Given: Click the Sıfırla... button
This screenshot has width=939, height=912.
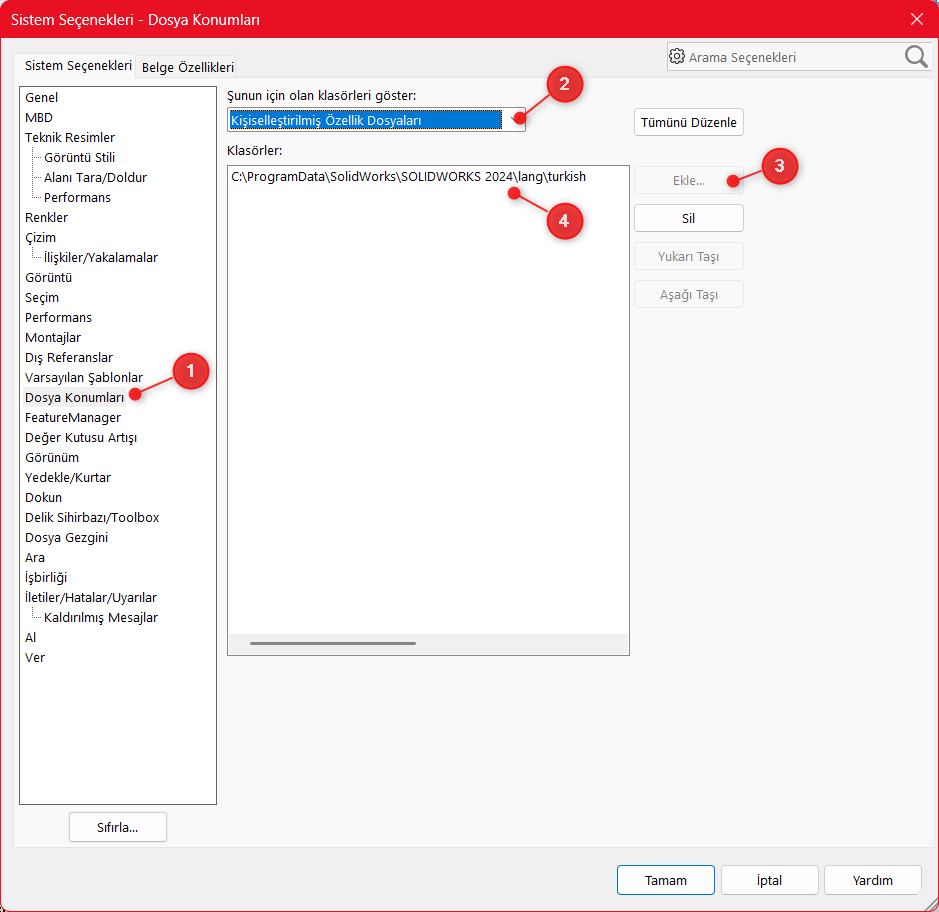Looking at the screenshot, I should pos(118,827).
